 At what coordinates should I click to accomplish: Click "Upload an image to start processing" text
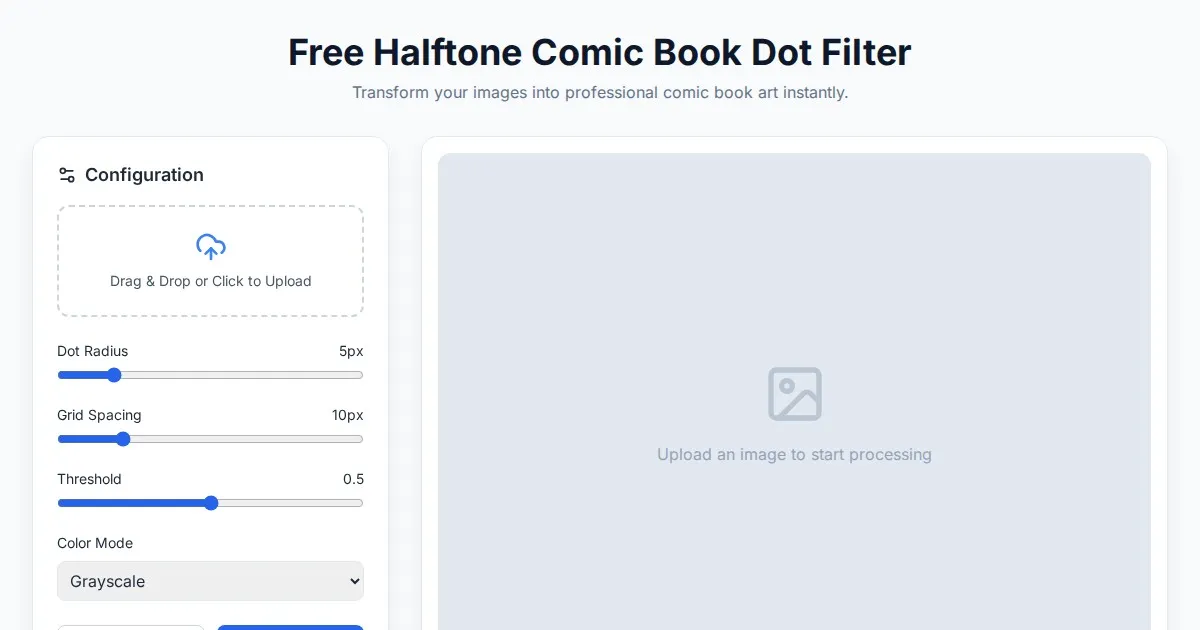click(794, 454)
